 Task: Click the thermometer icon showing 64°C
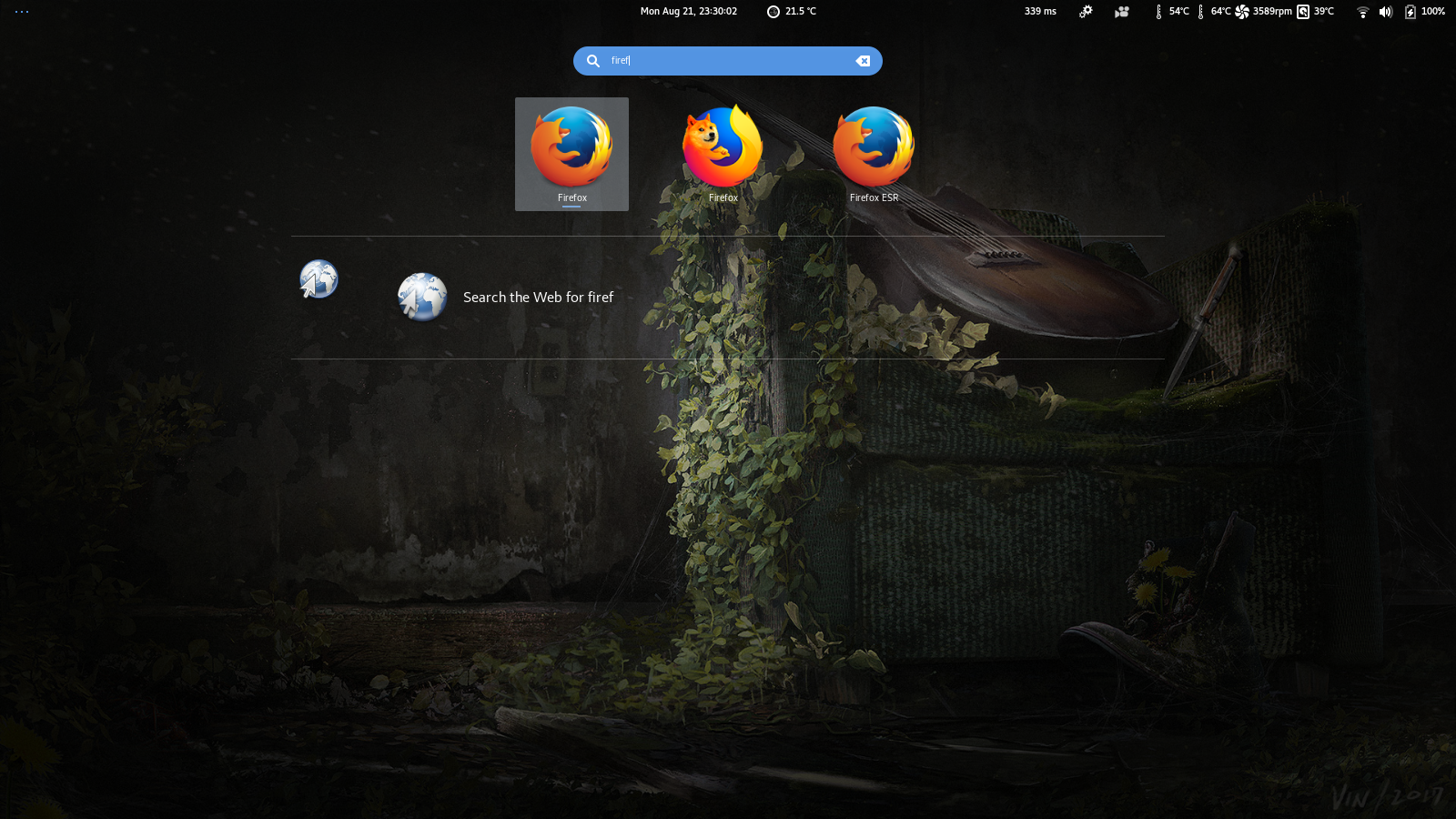(1201, 12)
